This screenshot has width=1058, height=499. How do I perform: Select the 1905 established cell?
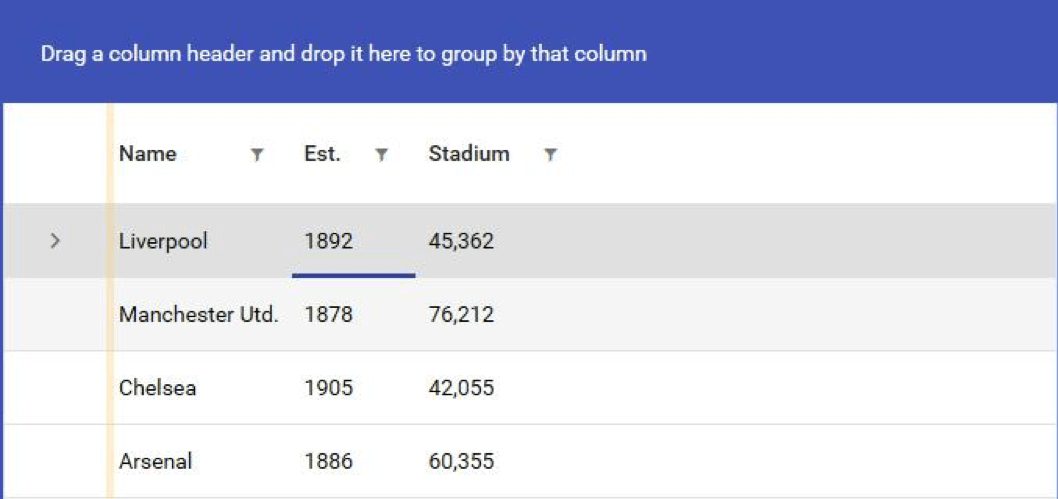click(354, 388)
